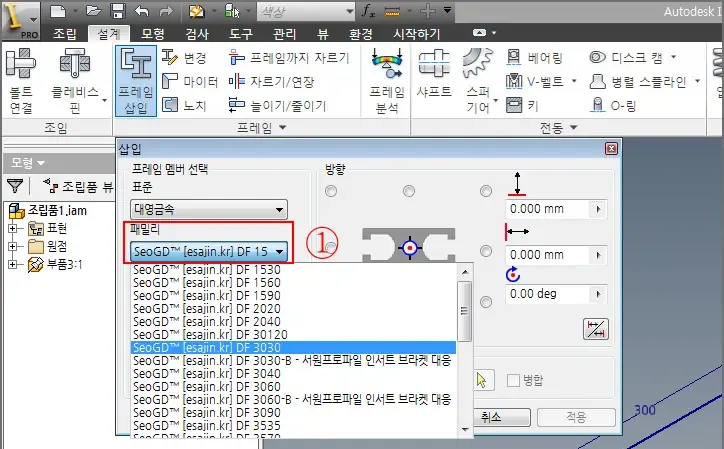
Task: Save with the floppy disk icon
Action: 118,11
